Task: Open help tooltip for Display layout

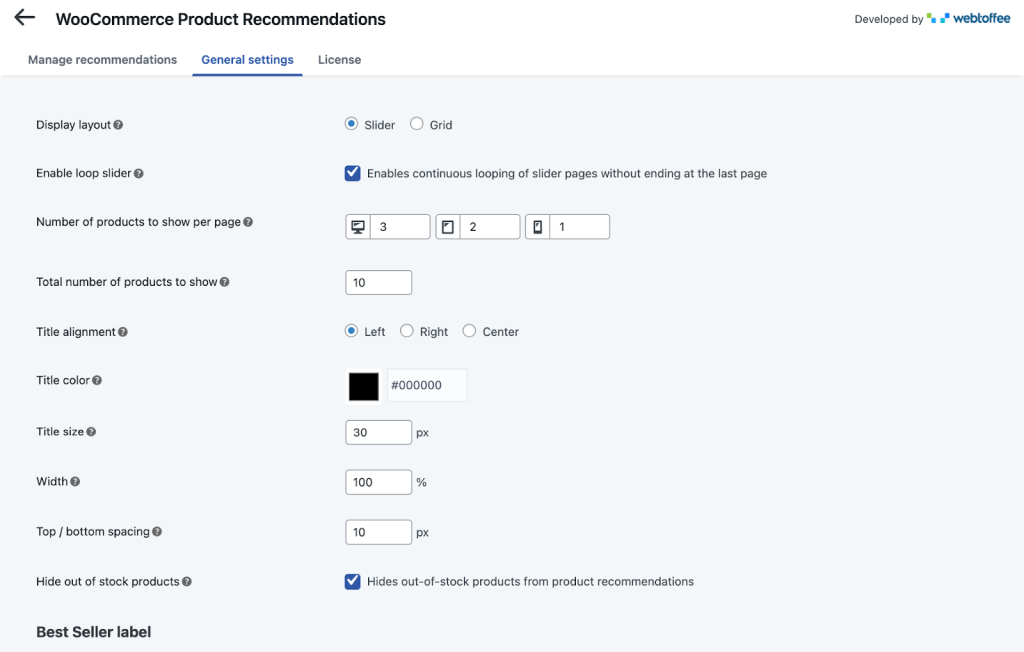Action: tap(118, 125)
